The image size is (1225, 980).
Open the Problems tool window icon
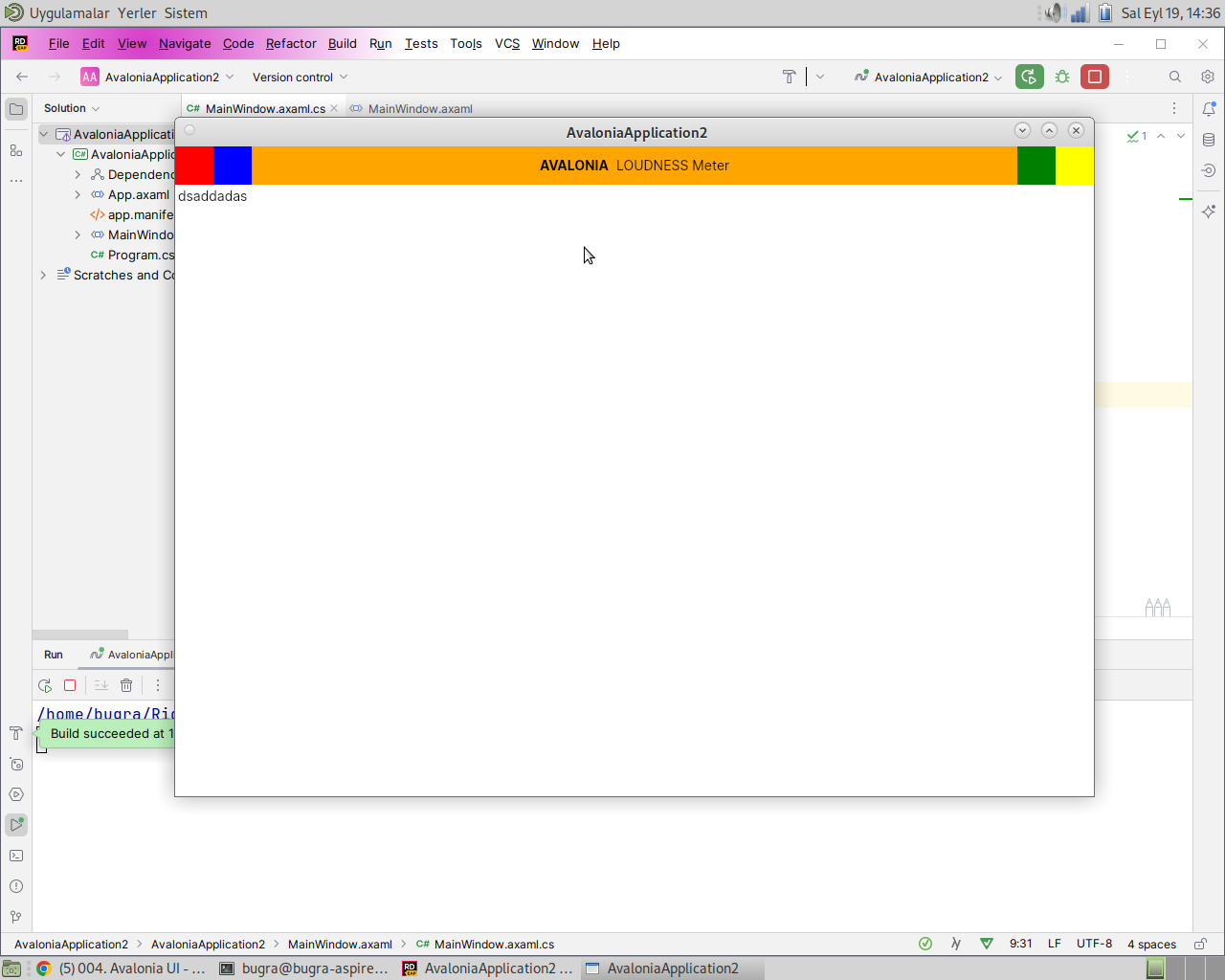point(16,886)
